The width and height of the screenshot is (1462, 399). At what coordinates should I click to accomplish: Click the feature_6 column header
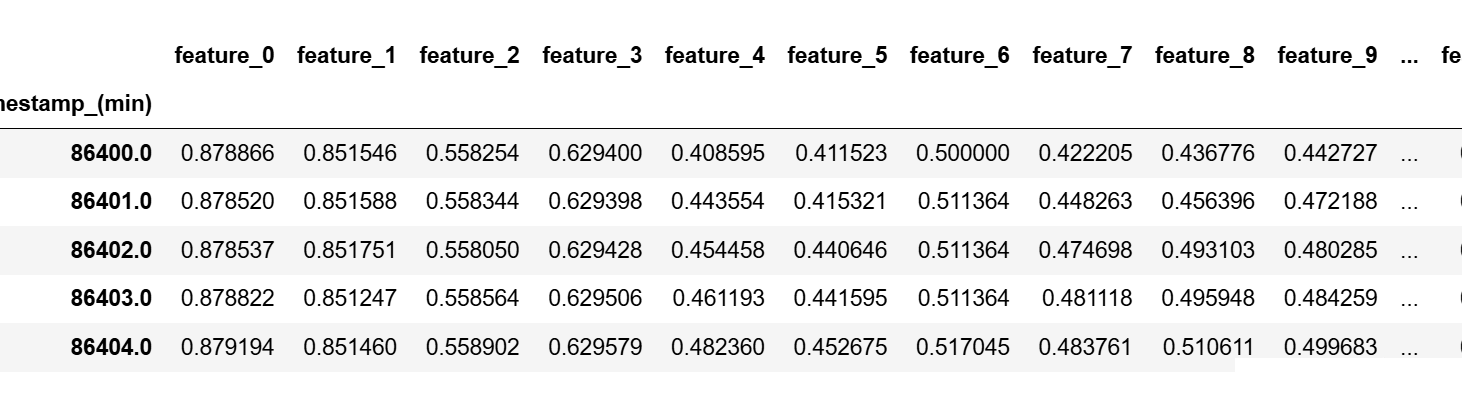click(960, 56)
